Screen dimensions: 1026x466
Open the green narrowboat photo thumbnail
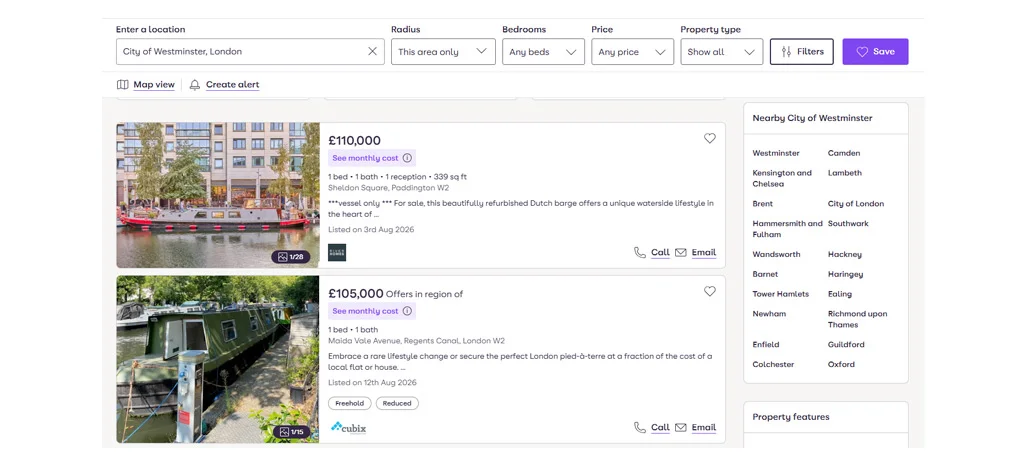coord(218,359)
